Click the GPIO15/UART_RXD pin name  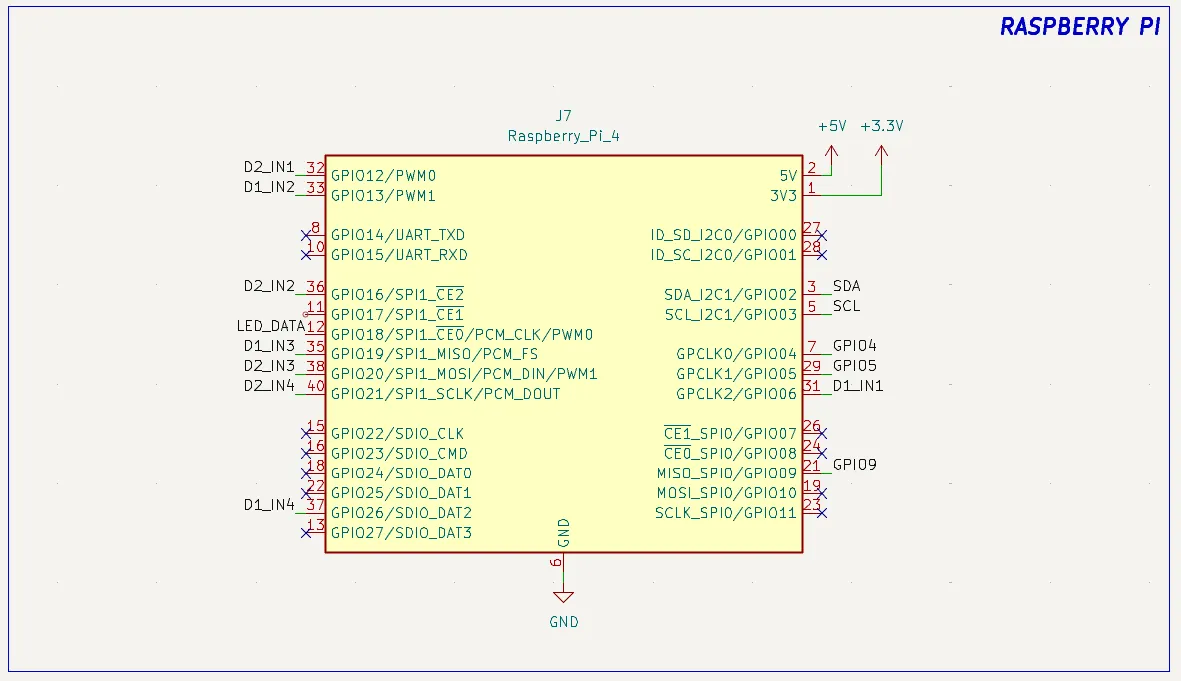point(399,255)
